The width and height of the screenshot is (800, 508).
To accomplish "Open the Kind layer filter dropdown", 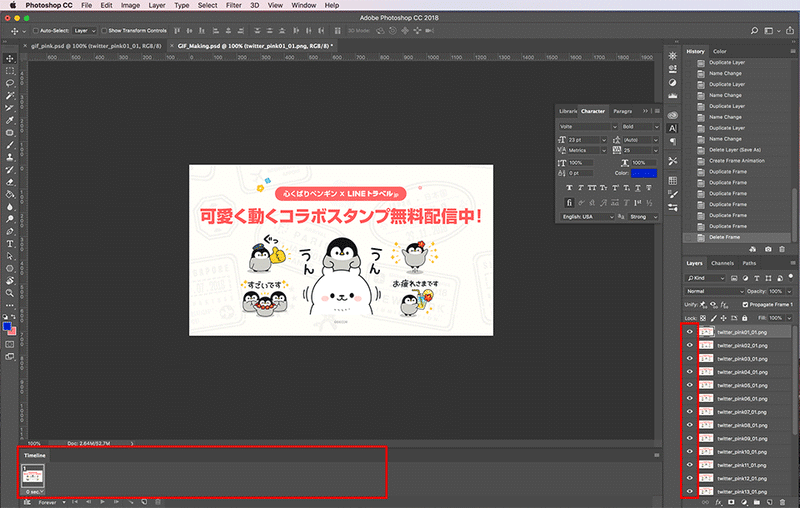I will click(x=705, y=278).
